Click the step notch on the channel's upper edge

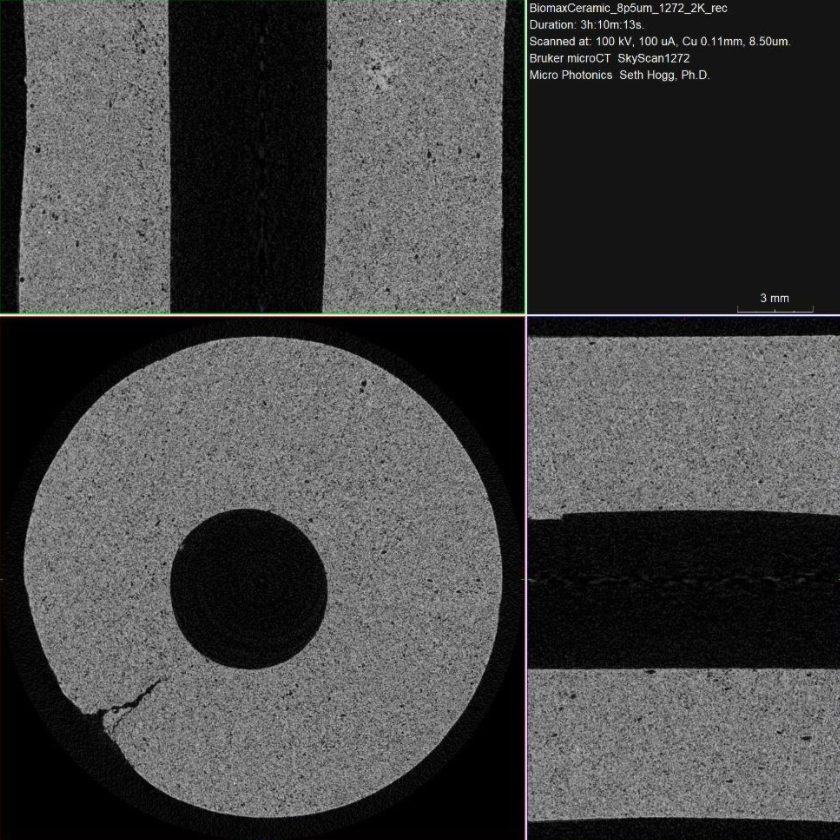pyautogui.click(x=562, y=517)
